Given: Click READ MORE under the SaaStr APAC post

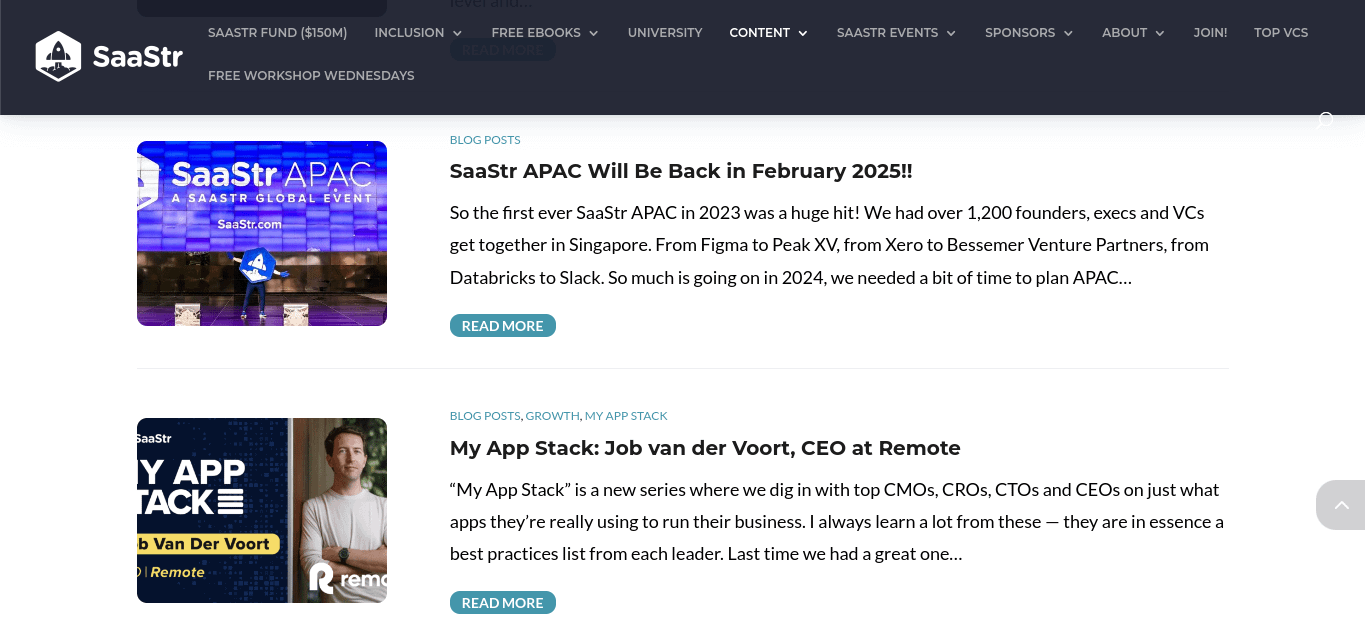Looking at the screenshot, I should pos(502,325).
